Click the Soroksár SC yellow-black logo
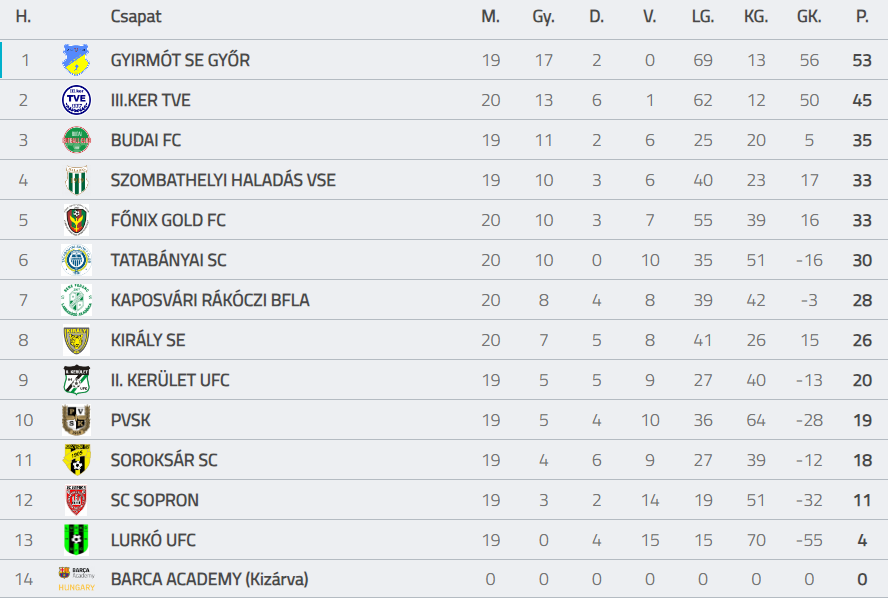The height and width of the screenshot is (598, 888). click(76, 460)
